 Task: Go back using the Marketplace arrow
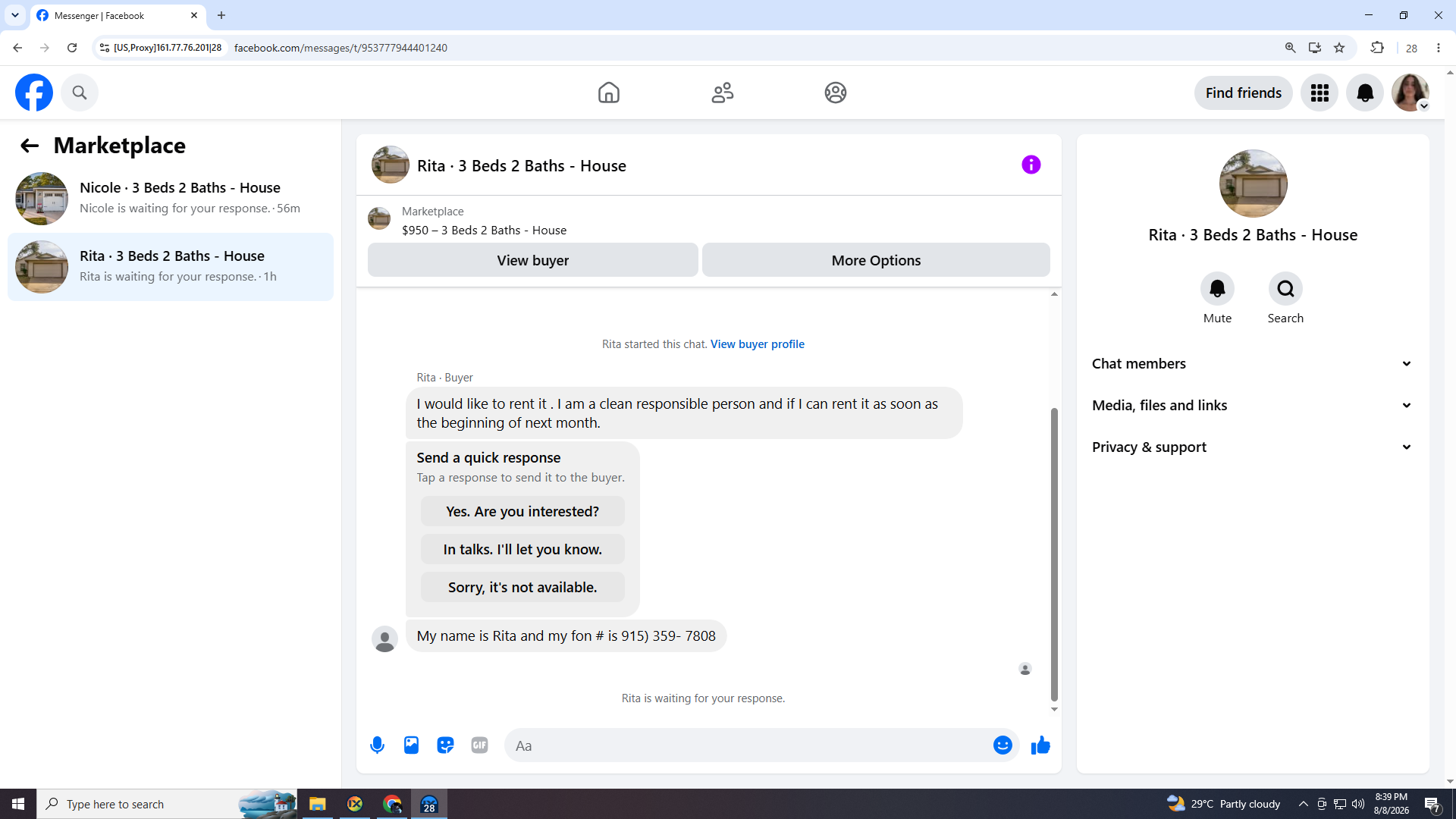[x=29, y=146]
